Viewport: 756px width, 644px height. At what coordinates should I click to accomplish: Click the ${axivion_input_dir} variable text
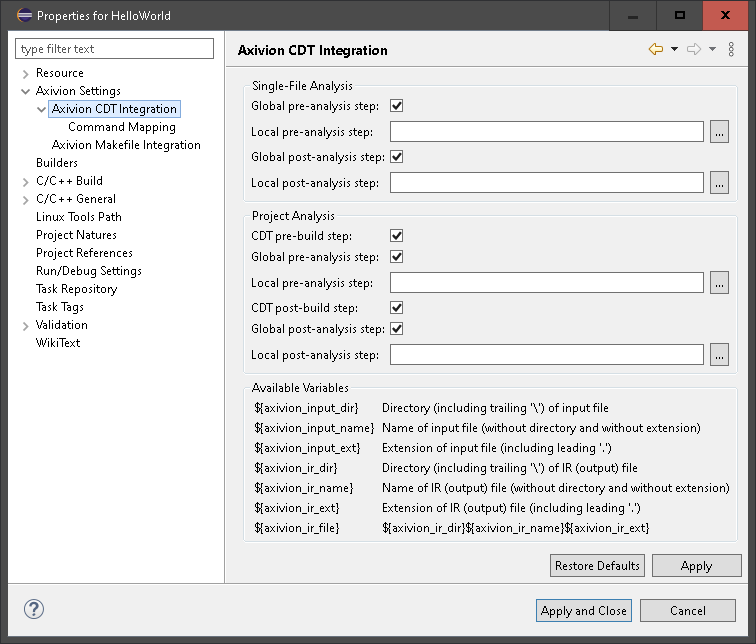[306, 408]
